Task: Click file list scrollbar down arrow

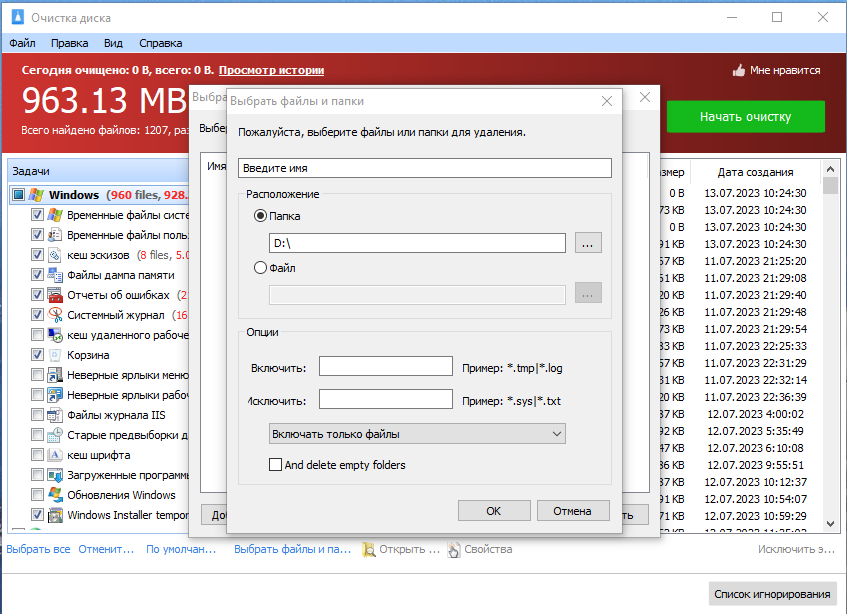Action: coord(830,523)
